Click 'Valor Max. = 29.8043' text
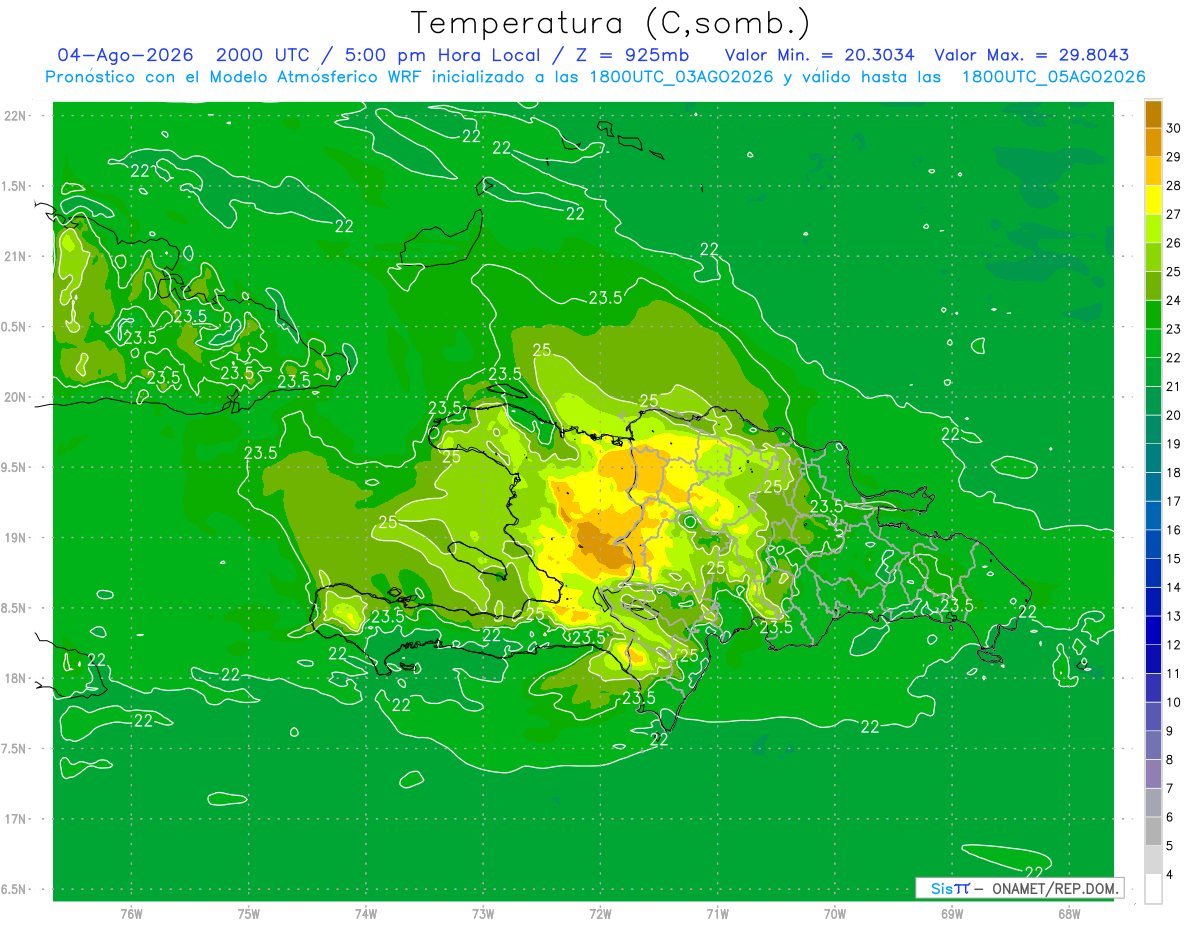The width and height of the screenshot is (1200, 927). [x=1031, y=55]
